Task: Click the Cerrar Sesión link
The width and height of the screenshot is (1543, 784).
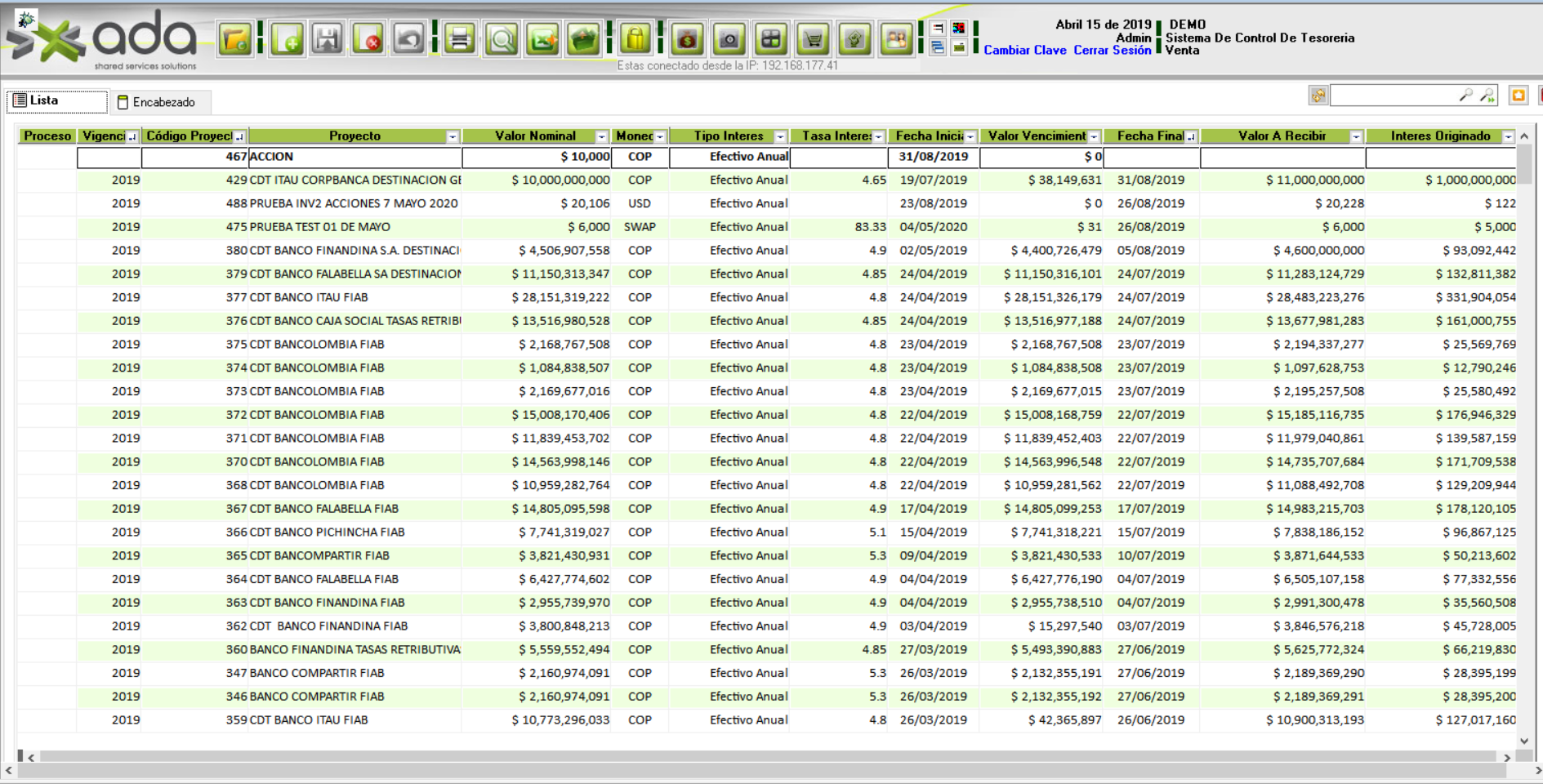Action: [1112, 51]
